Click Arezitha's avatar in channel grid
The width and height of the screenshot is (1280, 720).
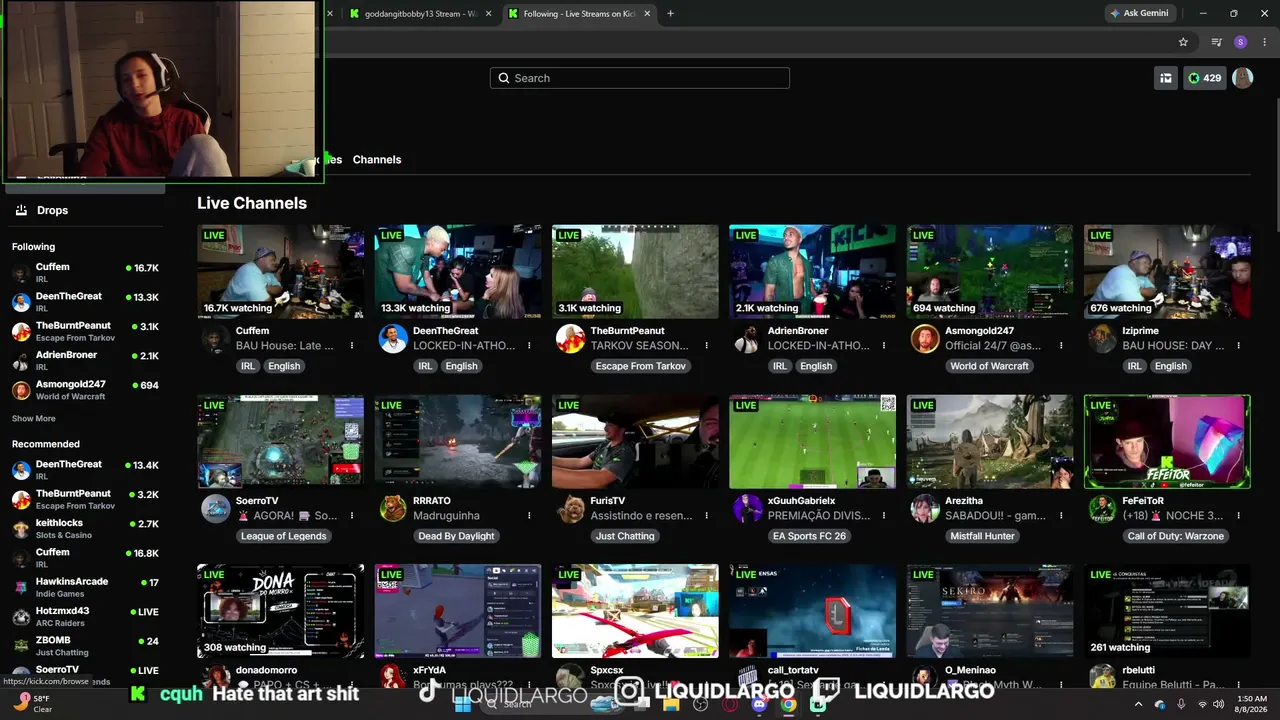point(925,509)
